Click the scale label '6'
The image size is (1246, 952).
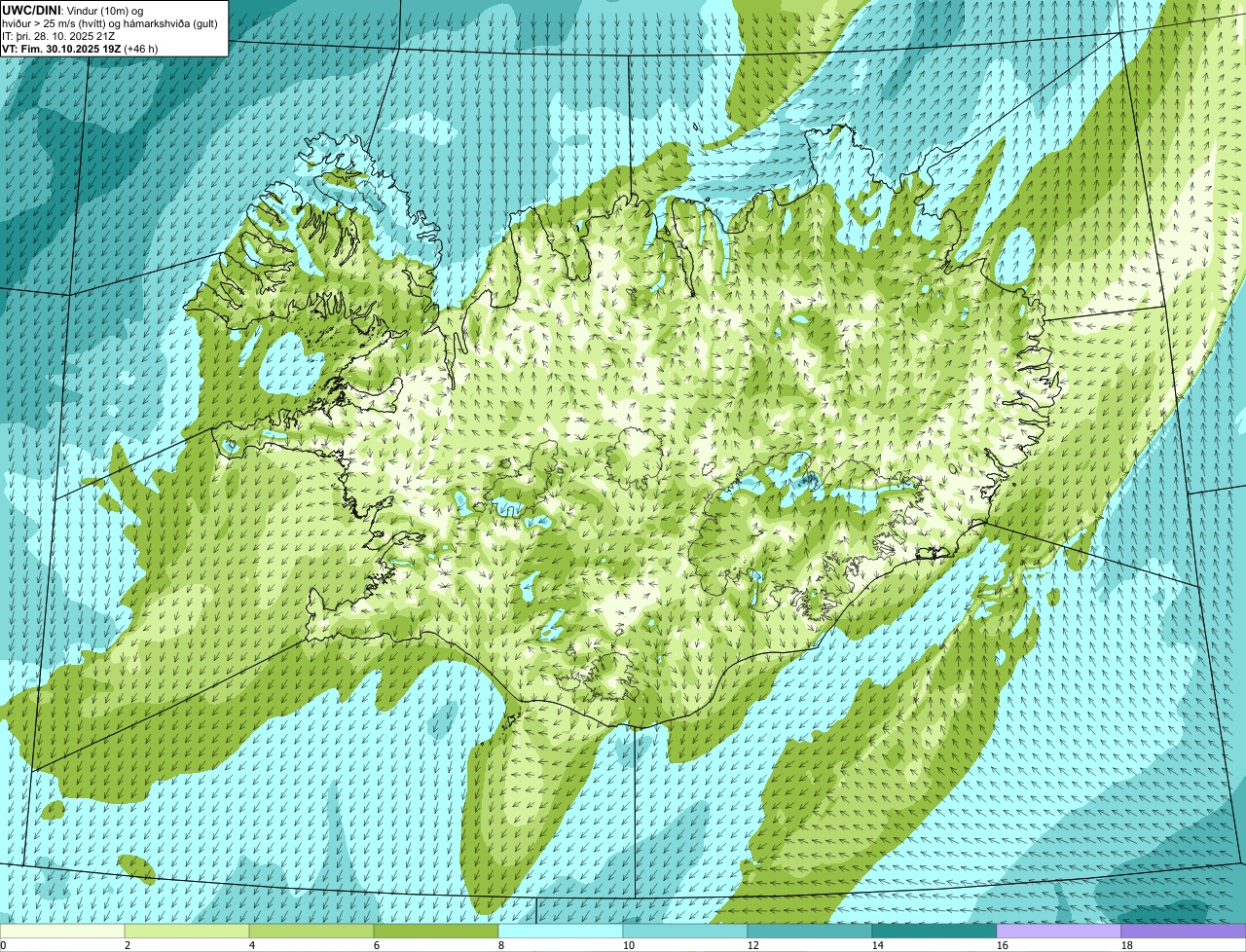click(377, 945)
